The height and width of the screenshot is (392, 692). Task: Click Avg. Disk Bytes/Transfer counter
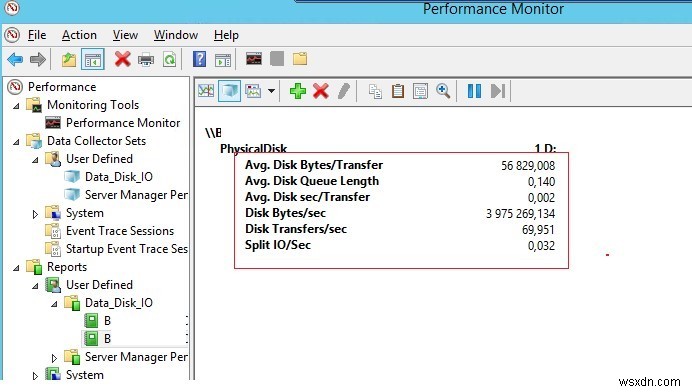314,165
